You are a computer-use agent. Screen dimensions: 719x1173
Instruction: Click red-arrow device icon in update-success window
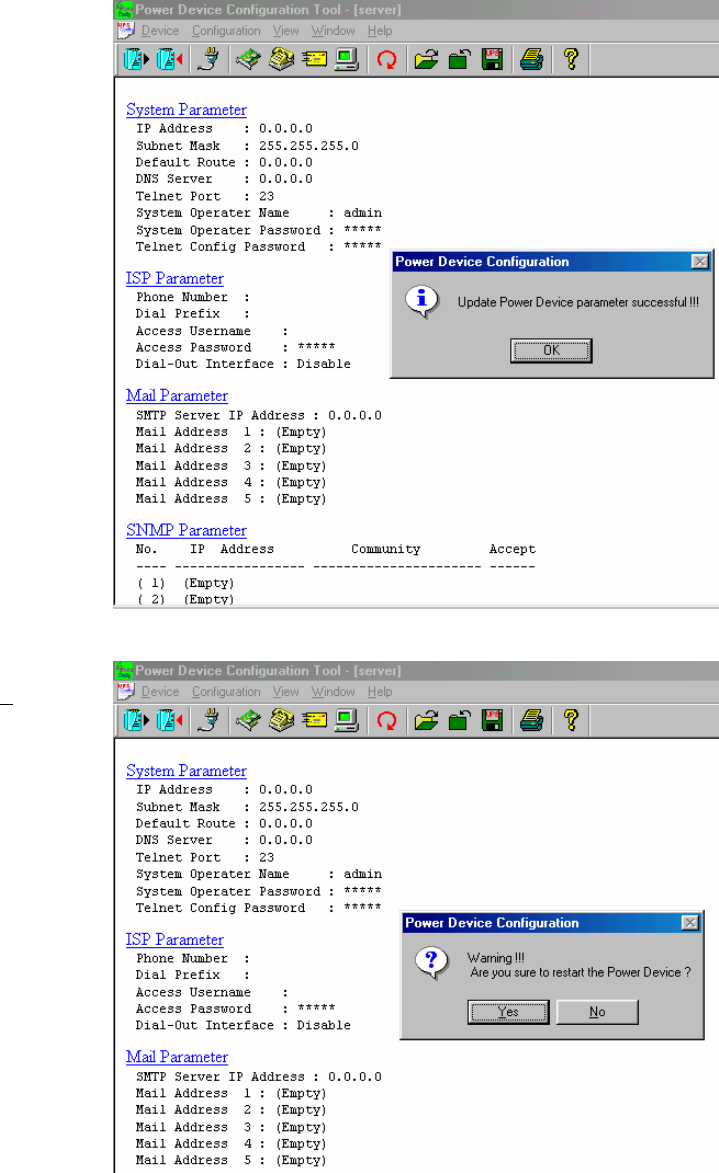coord(170,59)
